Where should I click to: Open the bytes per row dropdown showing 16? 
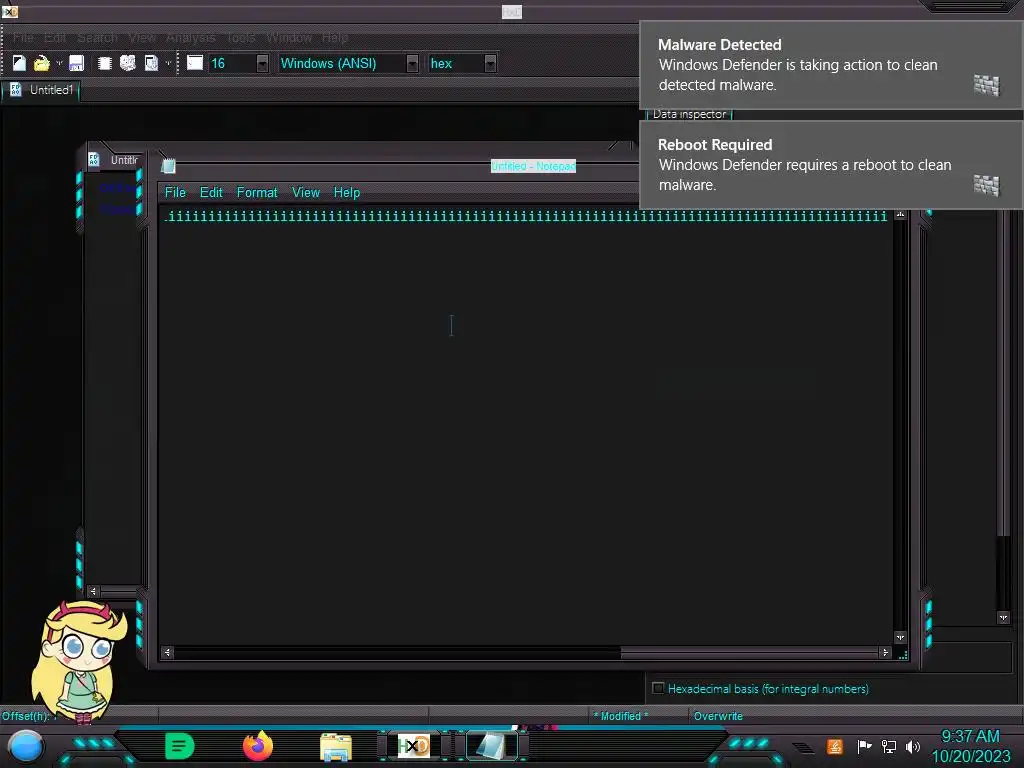click(x=262, y=63)
